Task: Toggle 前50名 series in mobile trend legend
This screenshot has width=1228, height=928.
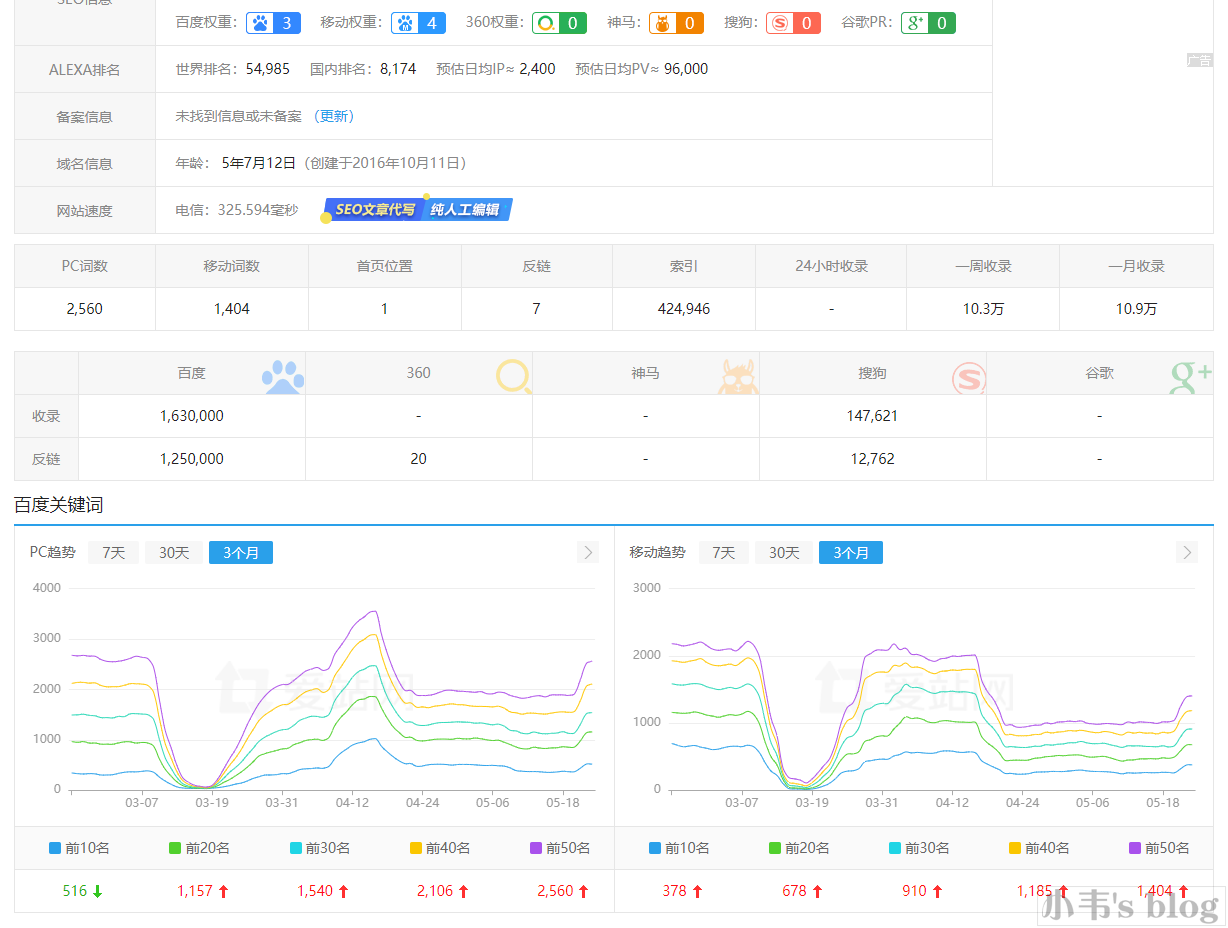Action: tap(1159, 848)
